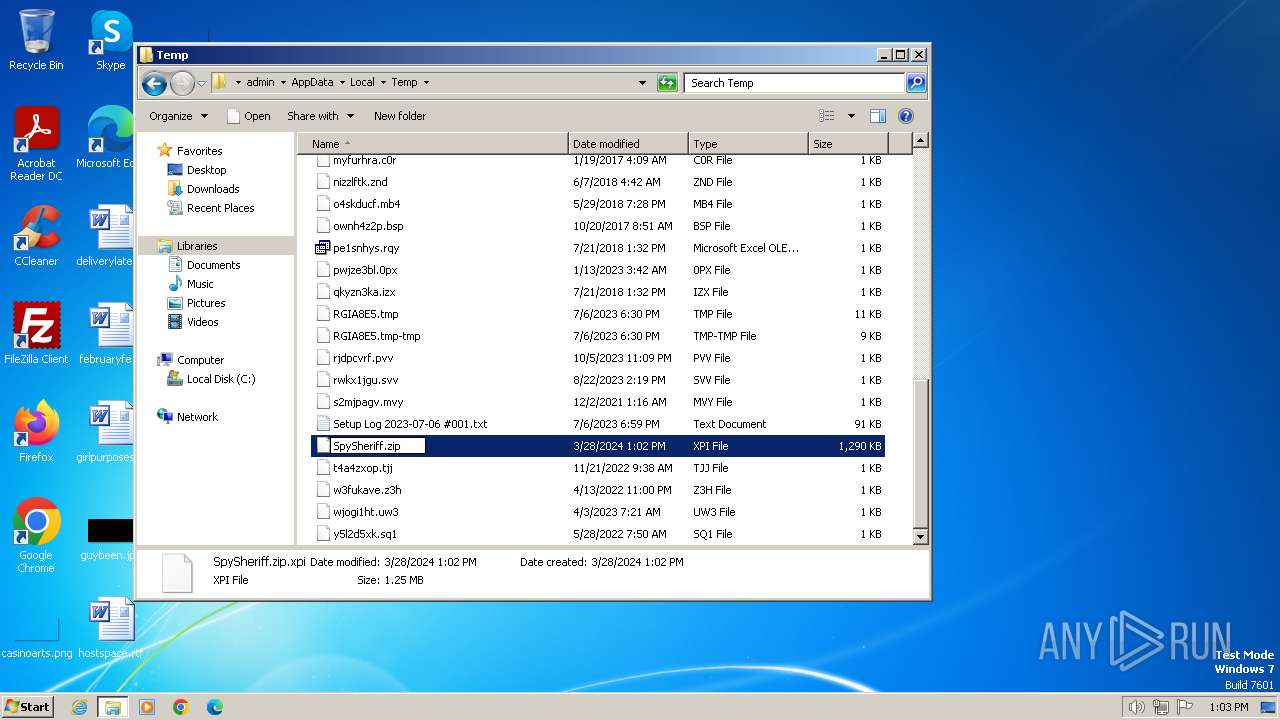Open Google Chrome desktop shortcut
Screen dimensions: 1280x720
tap(36, 536)
